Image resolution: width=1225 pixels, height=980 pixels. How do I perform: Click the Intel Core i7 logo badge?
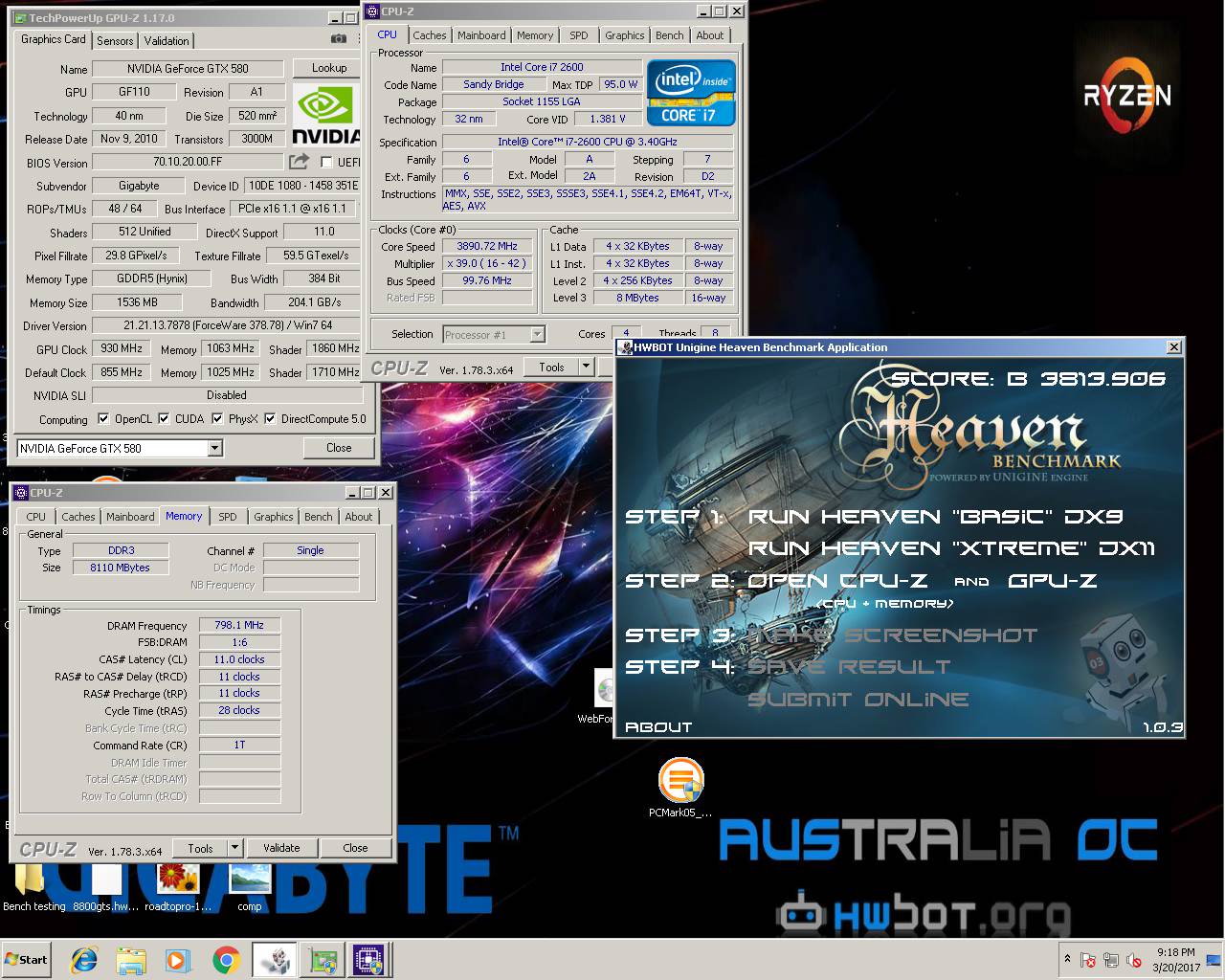[x=691, y=93]
